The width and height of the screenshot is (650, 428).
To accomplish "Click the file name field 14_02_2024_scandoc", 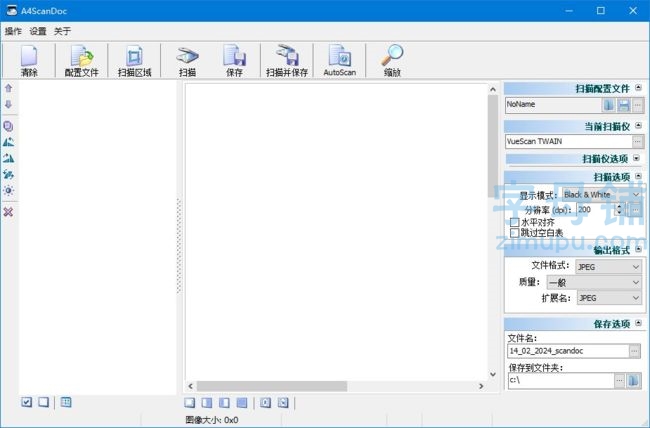I will click(568, 351).
